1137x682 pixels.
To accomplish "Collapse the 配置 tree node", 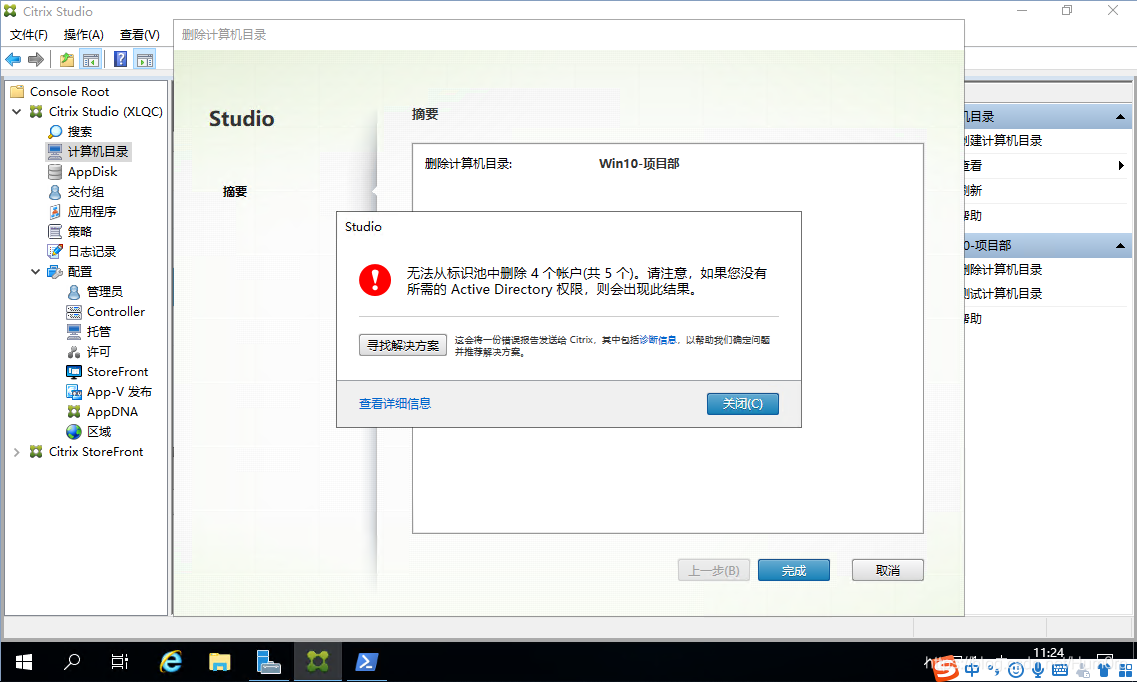I will coord(35,272).
